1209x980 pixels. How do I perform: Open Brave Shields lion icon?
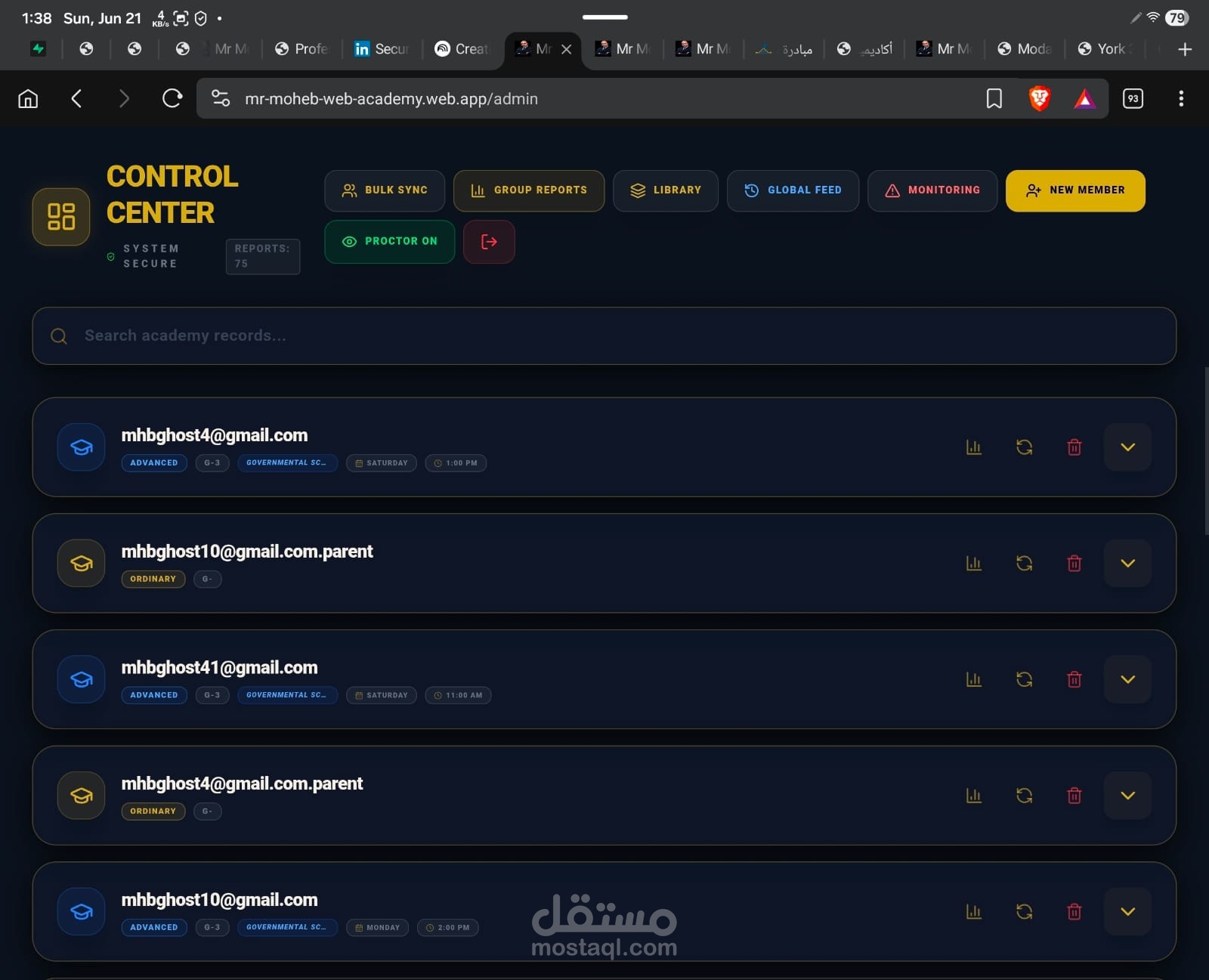1040,99
